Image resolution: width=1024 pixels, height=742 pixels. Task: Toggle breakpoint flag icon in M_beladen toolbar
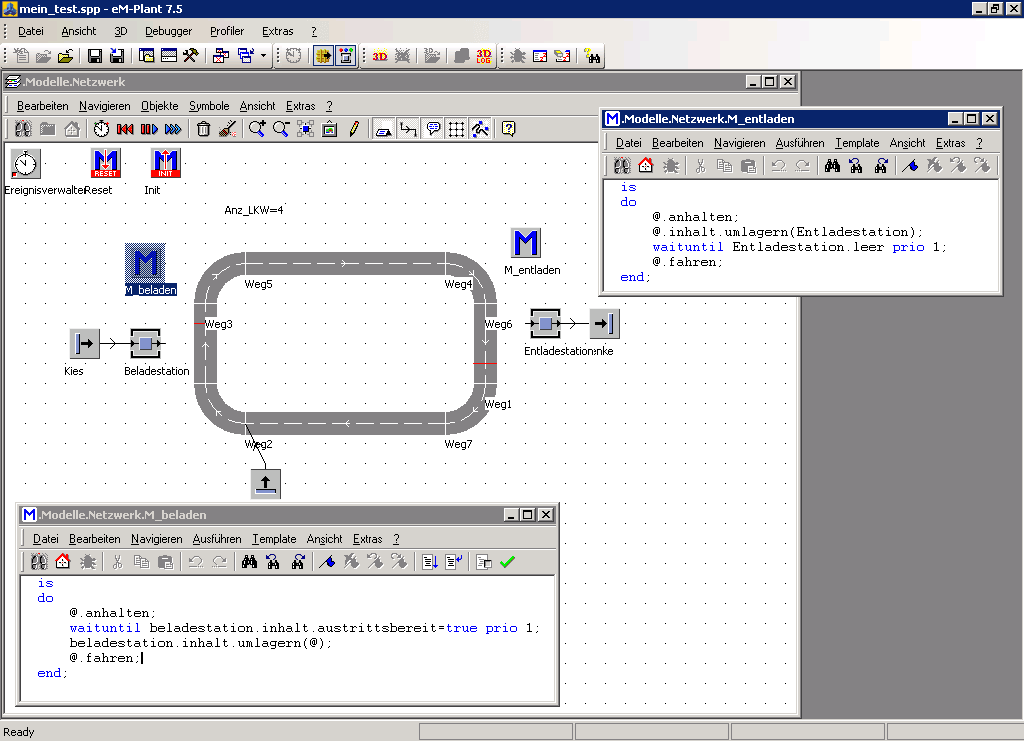[x=327, y=562]
